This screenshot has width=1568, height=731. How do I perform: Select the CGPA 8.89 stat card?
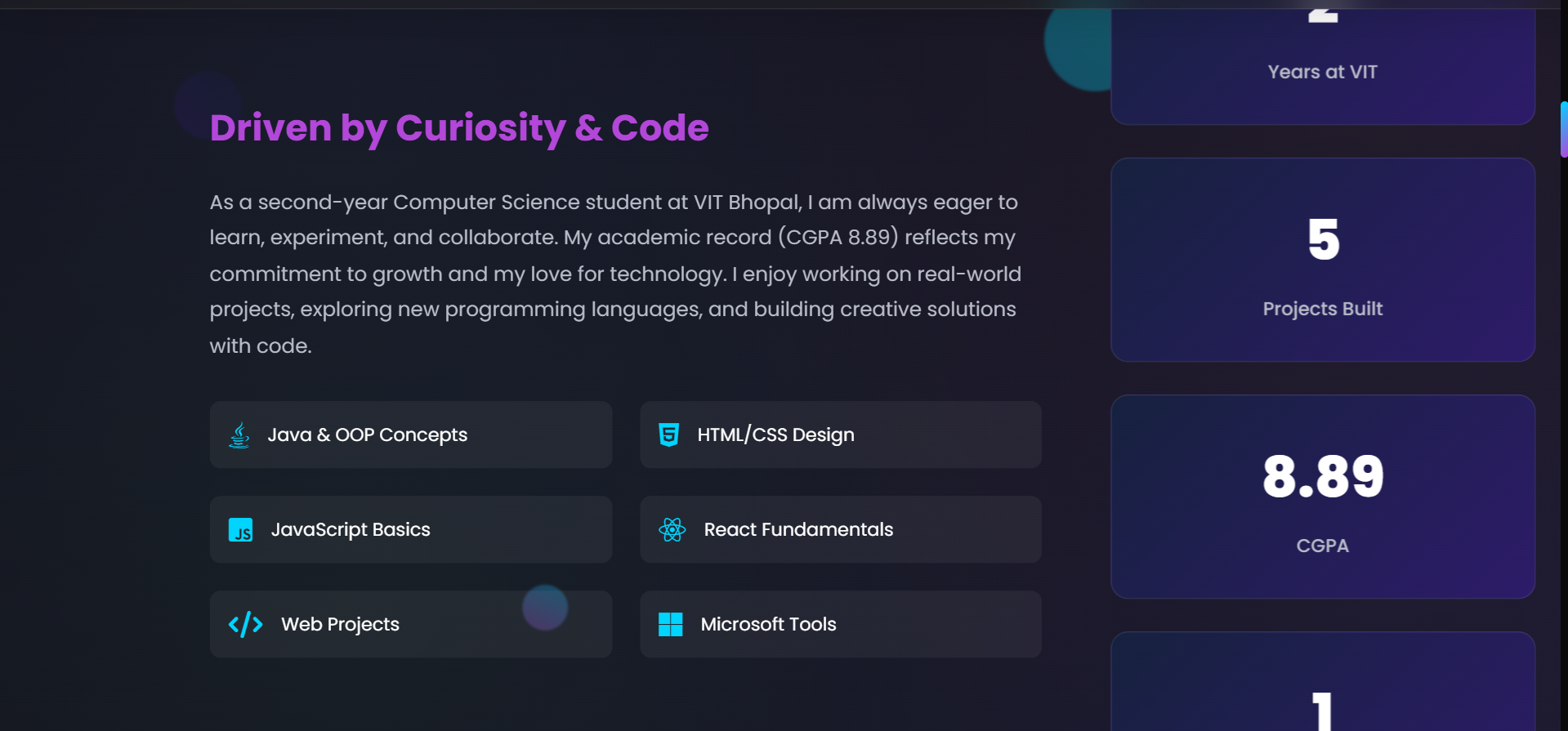coord(1322,497)
